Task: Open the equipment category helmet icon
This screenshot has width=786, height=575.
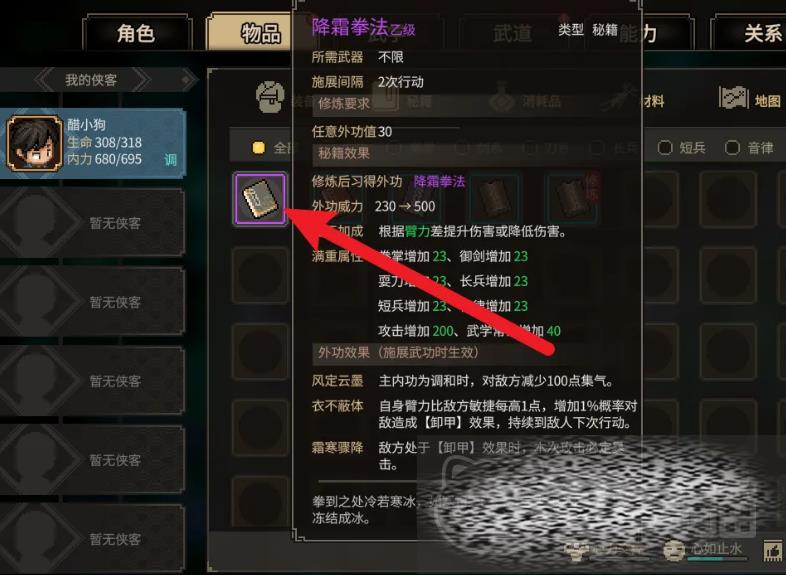Action: [x=271, y=97]
